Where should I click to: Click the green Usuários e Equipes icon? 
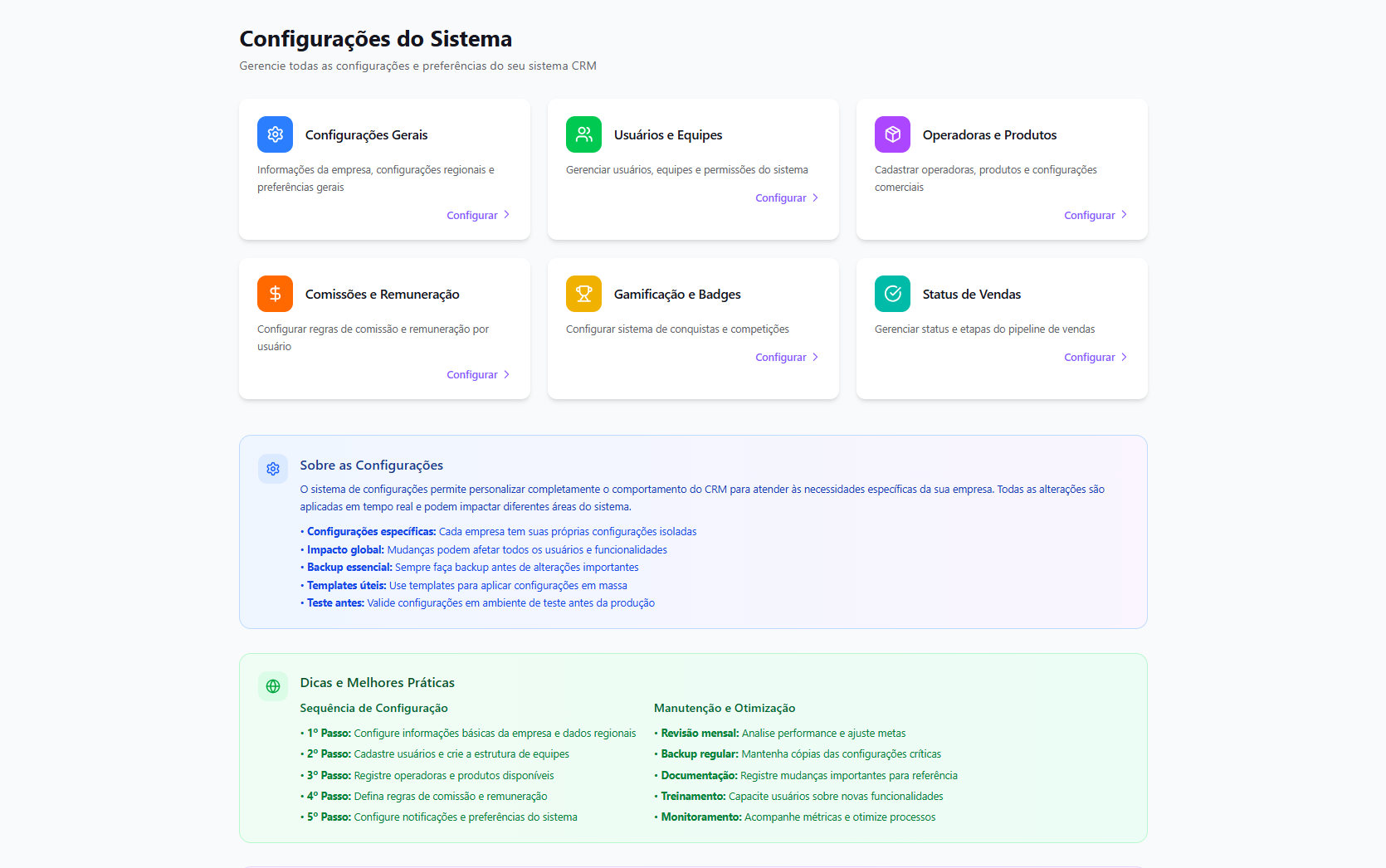(x=583, y=134)
